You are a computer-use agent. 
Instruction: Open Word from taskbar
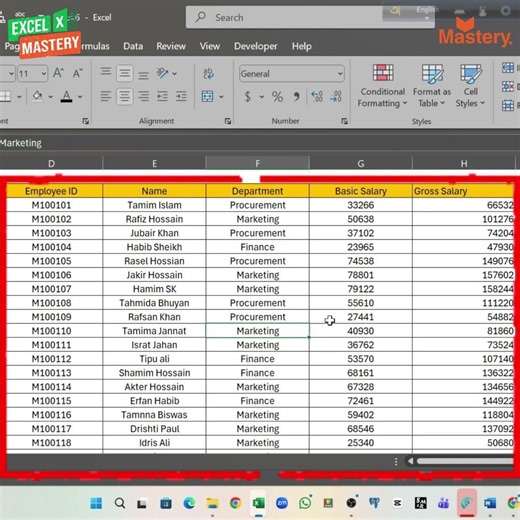[x=490, y=503]
